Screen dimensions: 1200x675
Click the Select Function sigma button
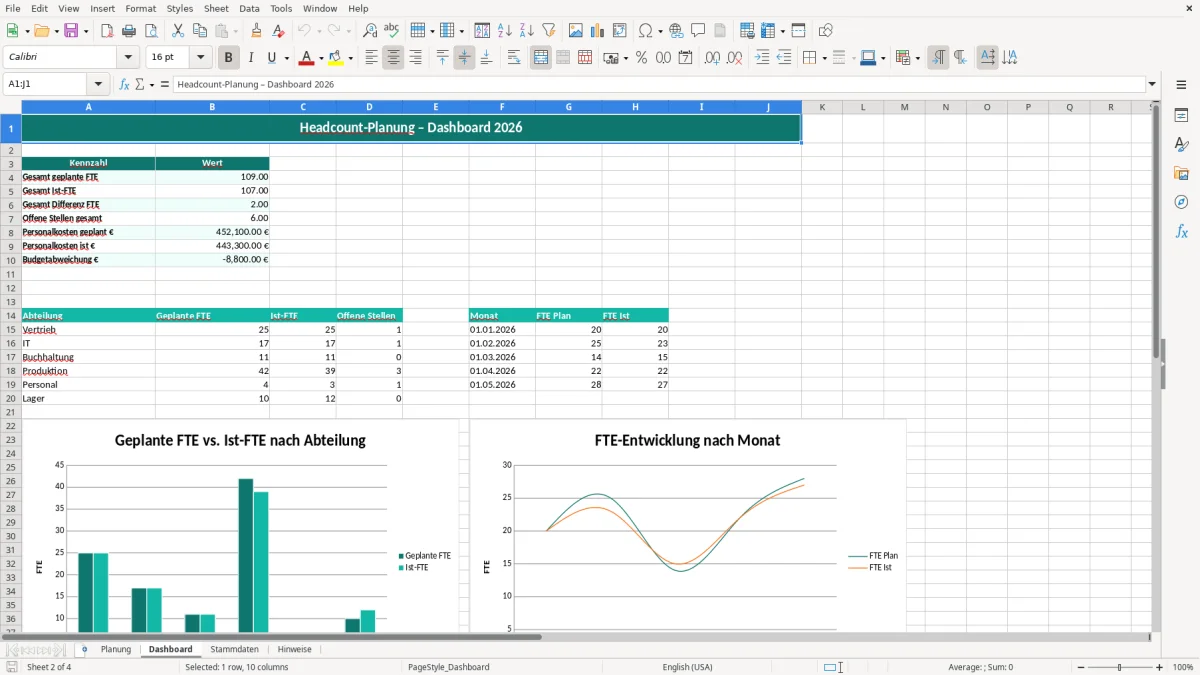pyautogui.click(x=140, y=84)
